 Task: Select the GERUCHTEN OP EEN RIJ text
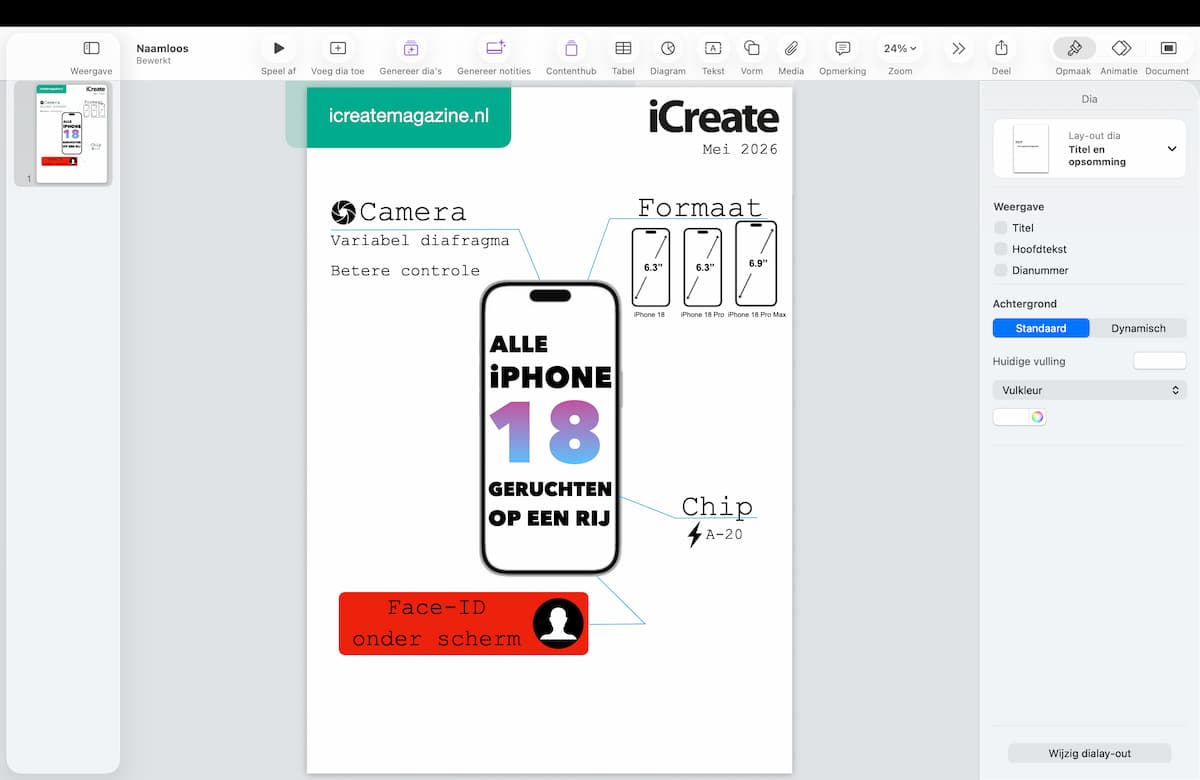550,503
